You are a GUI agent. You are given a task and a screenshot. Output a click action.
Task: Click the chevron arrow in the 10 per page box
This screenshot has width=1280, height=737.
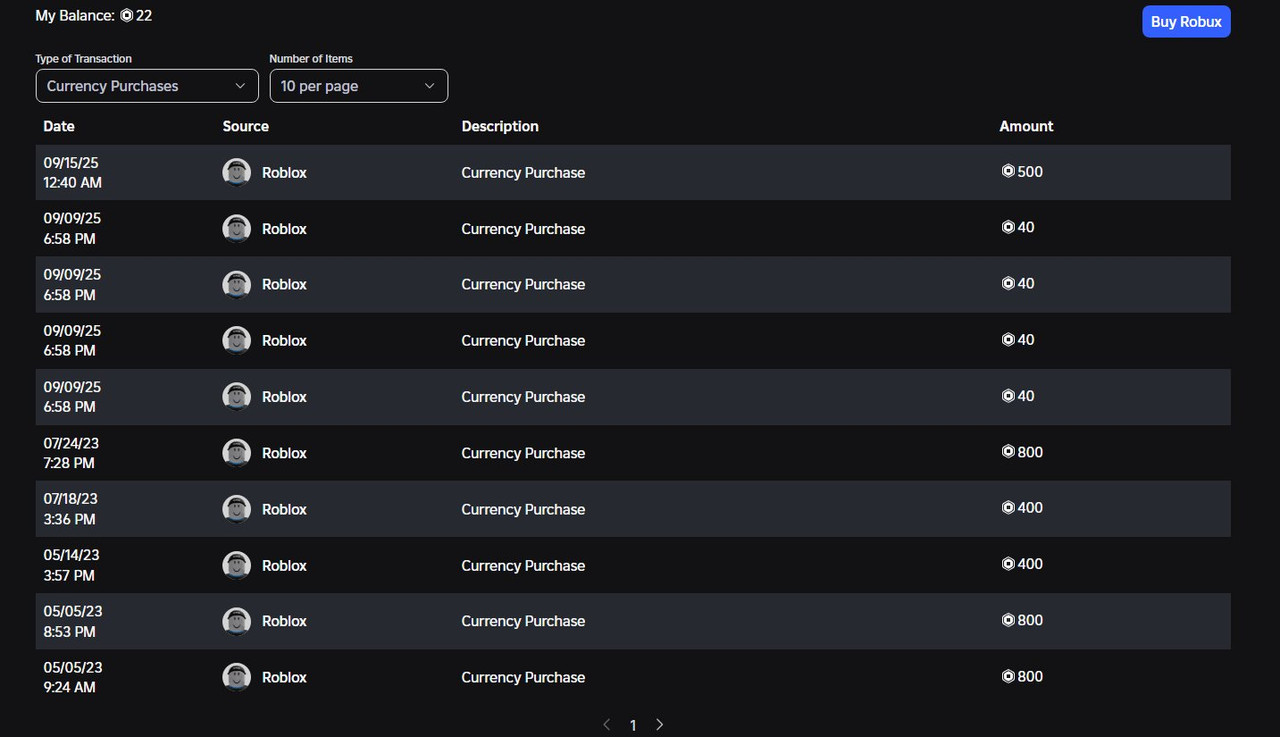pyautogui.click(x=430, y=86)
